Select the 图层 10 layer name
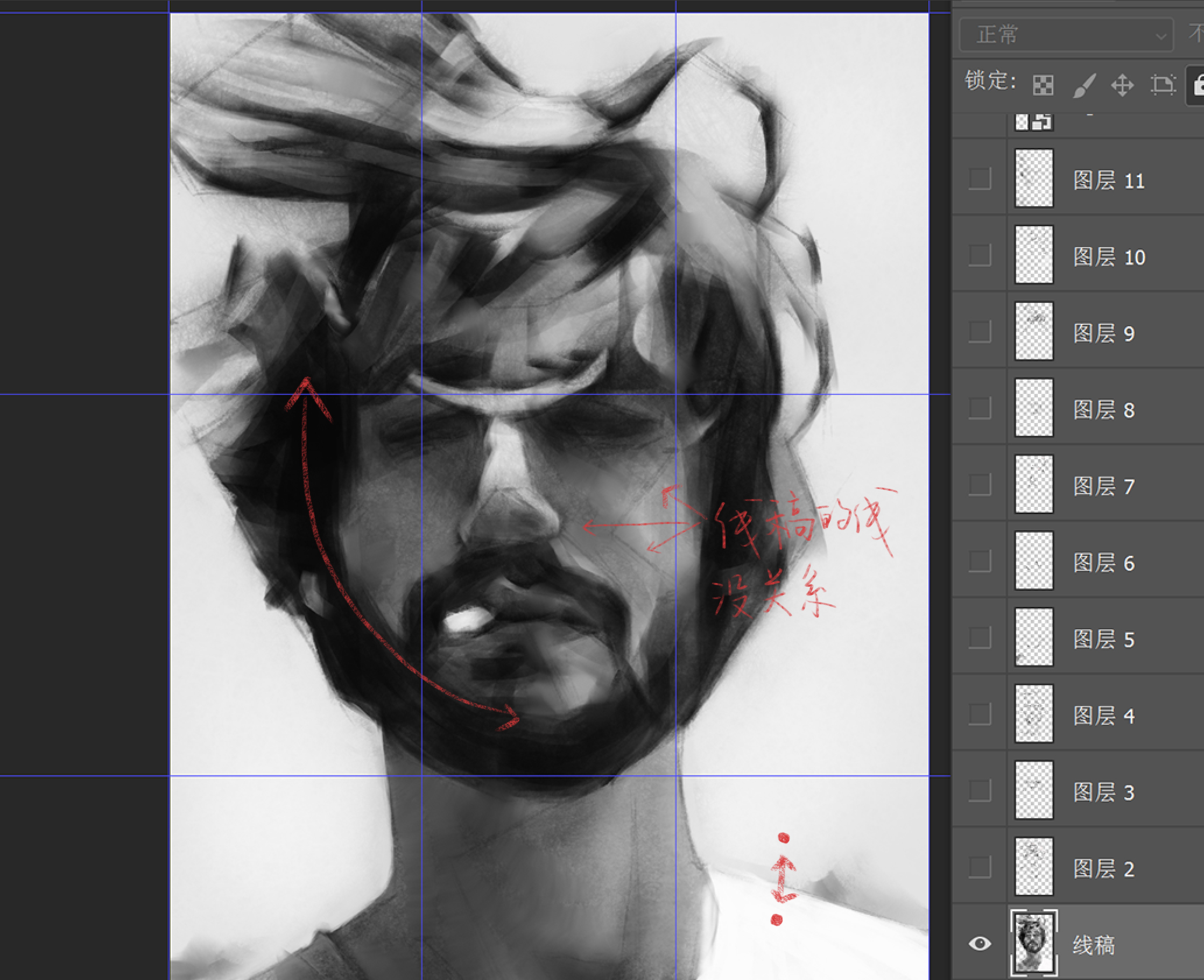 click(1109, 257)
